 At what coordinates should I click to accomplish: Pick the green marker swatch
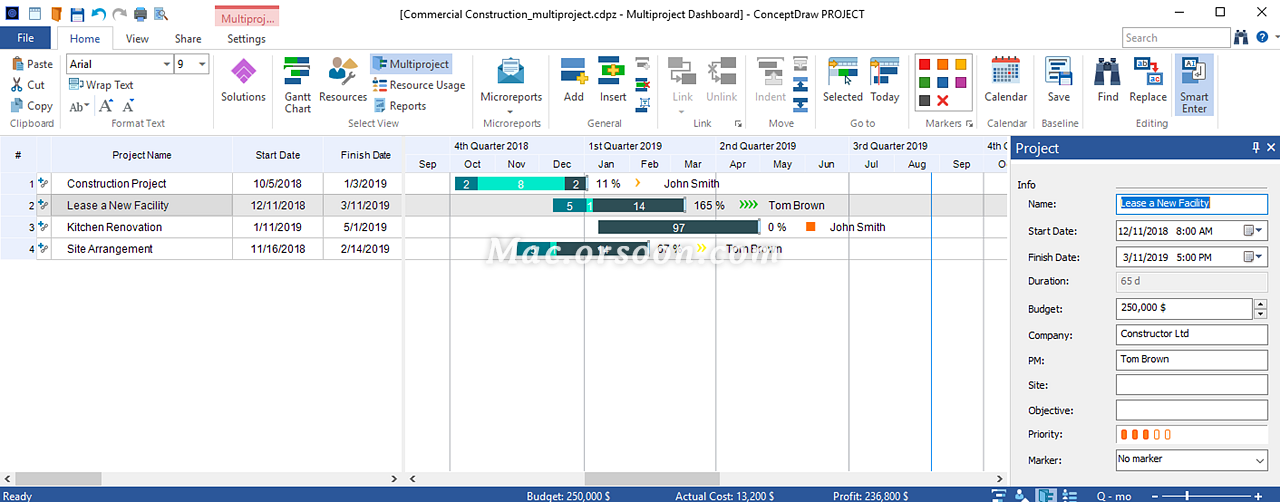(x=924, y=83)
